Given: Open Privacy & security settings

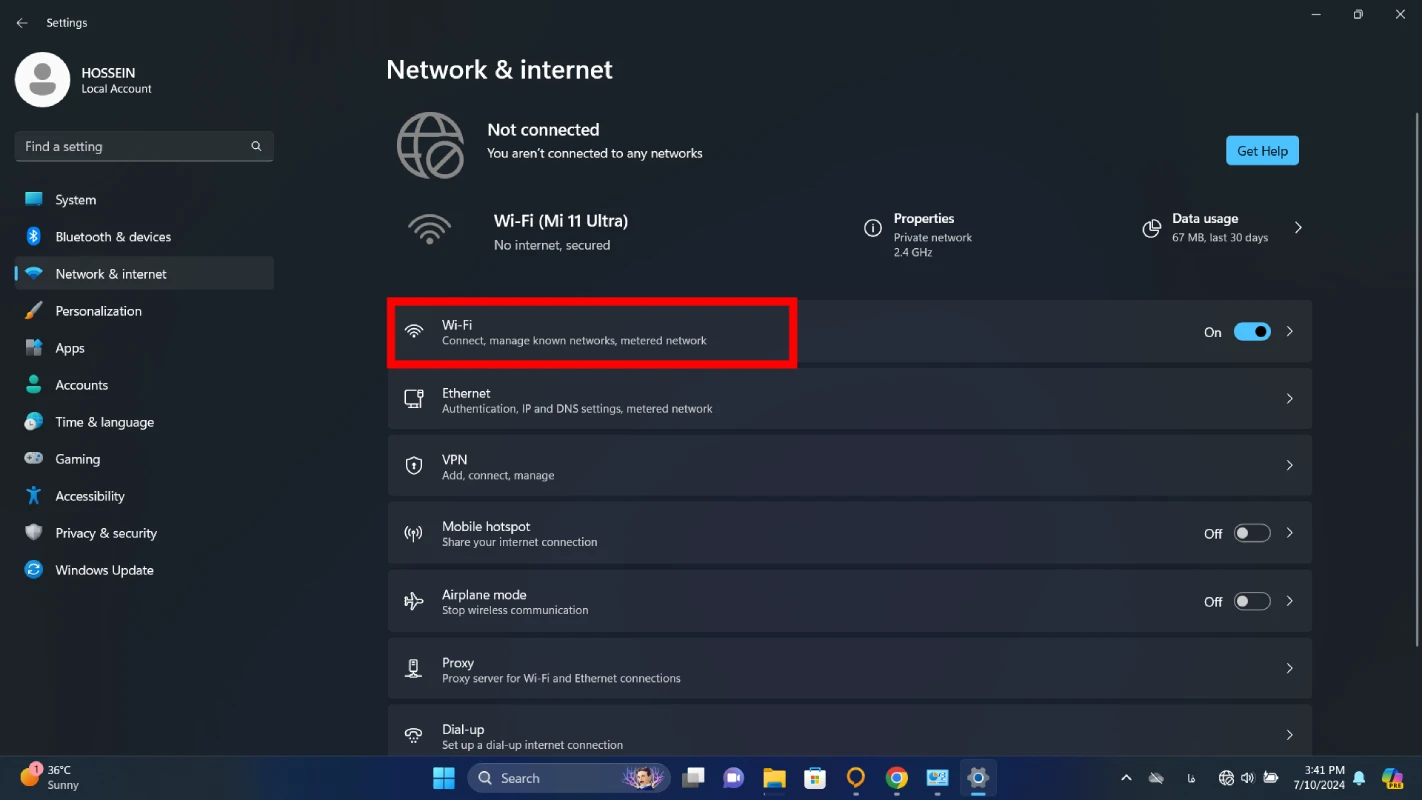Looking at the screenshot, I should (105, 533).
